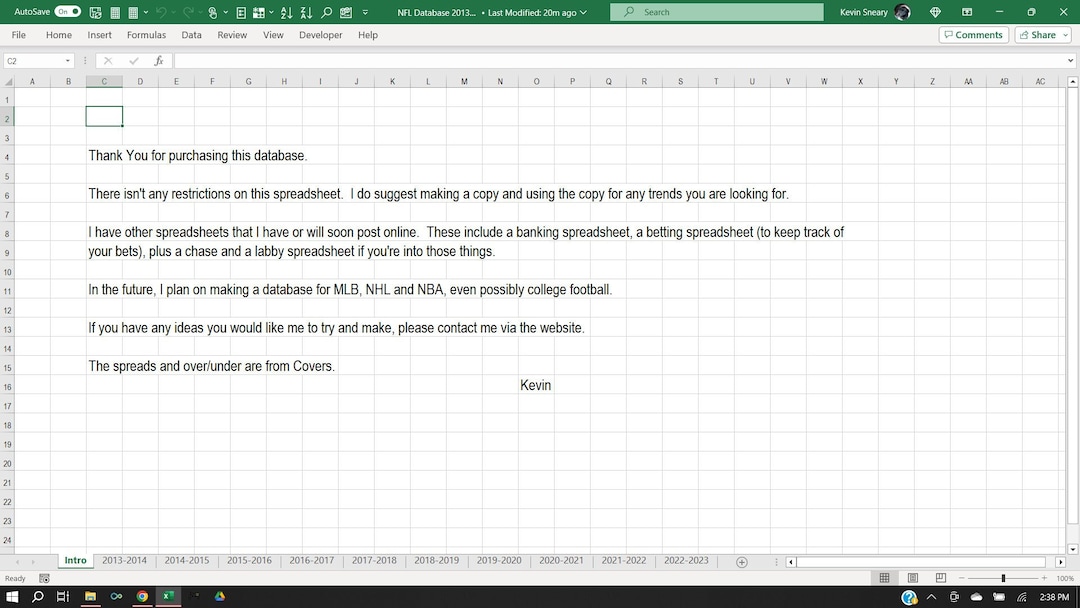Click the macro record icon in status bar
Viewport: 1080px width, 608px height.
(x=44, y=578)
